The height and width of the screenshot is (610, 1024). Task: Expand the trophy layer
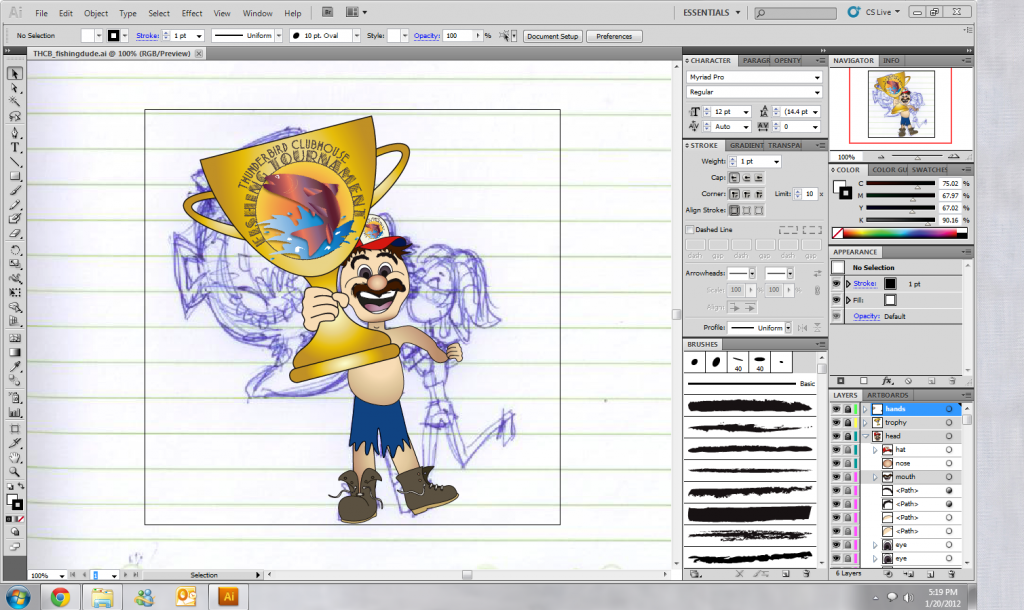tap(865, 423)
